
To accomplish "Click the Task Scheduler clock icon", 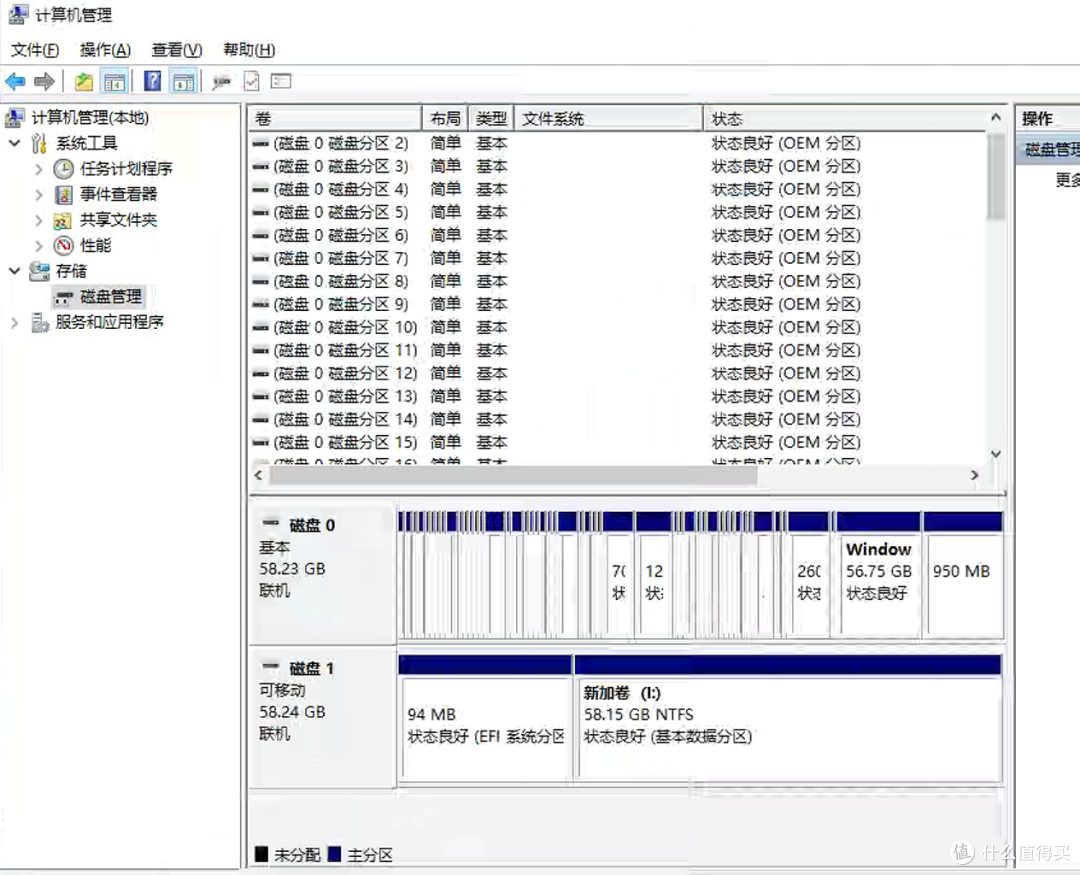I will 63,169.
